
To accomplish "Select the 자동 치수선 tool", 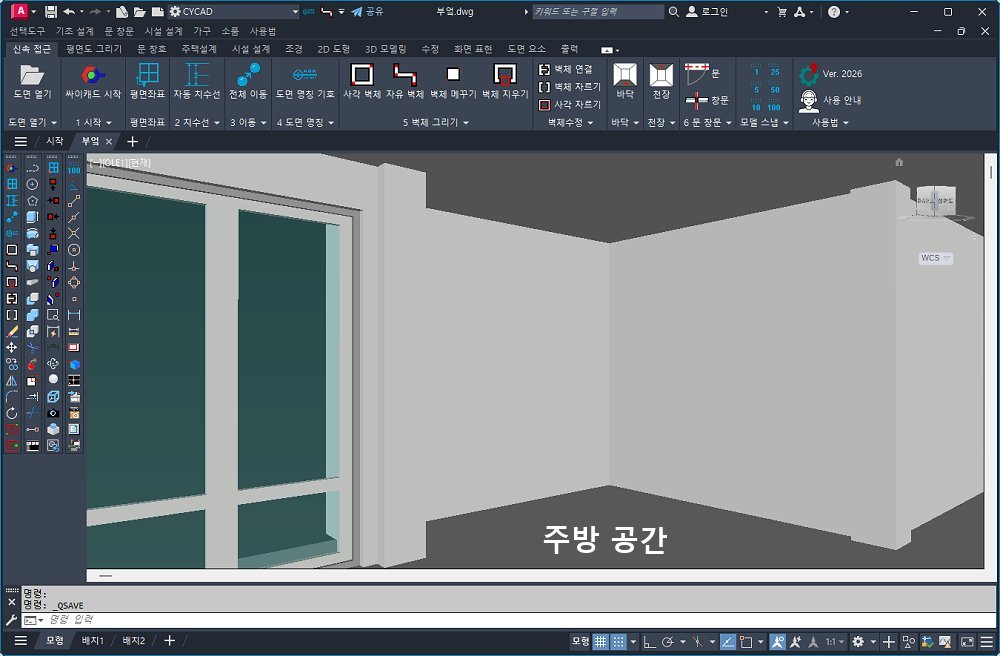I will point(197,75).
